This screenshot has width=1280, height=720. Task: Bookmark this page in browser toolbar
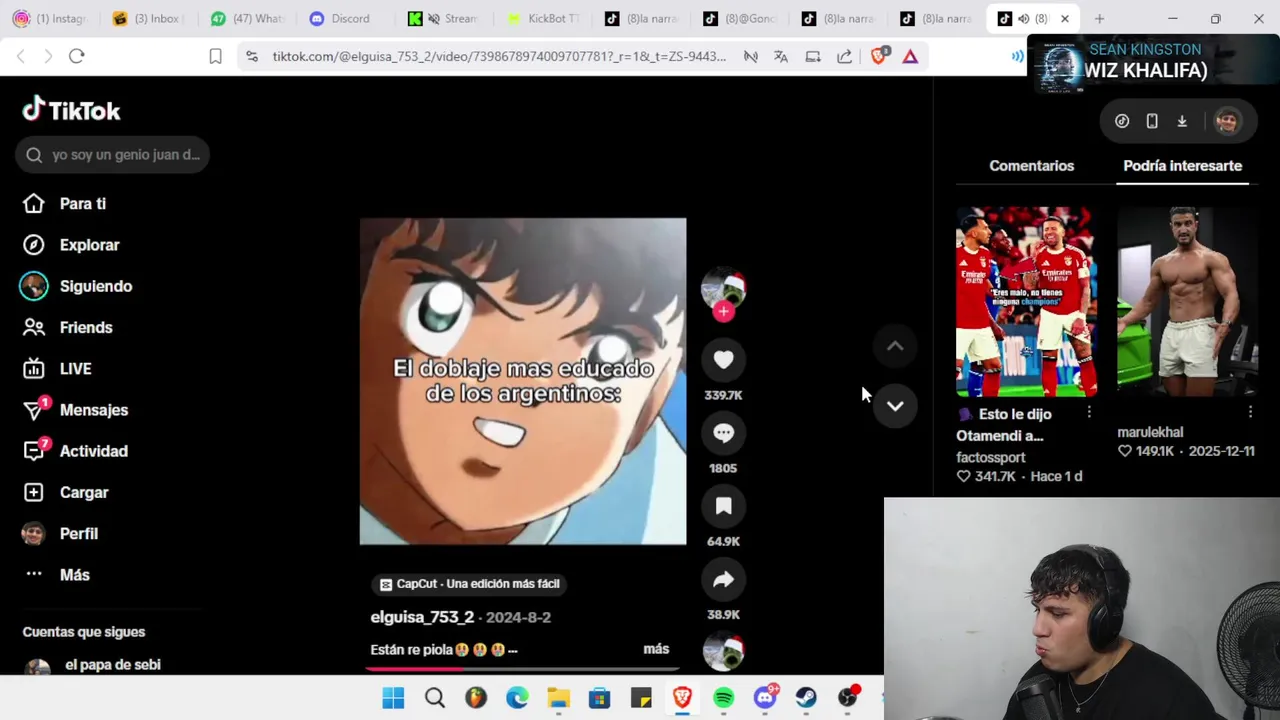point(215,56)
